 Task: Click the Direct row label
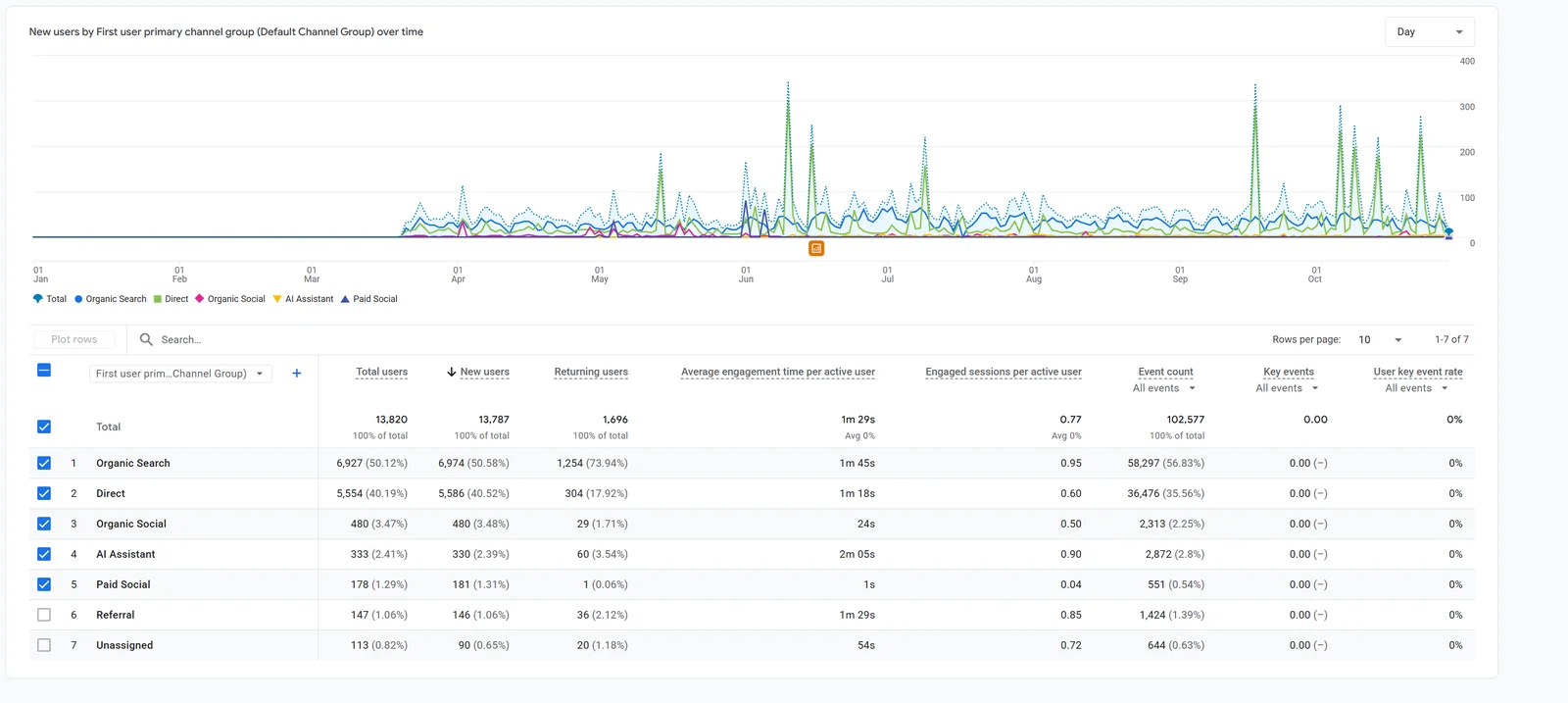[x=111, y=493]
